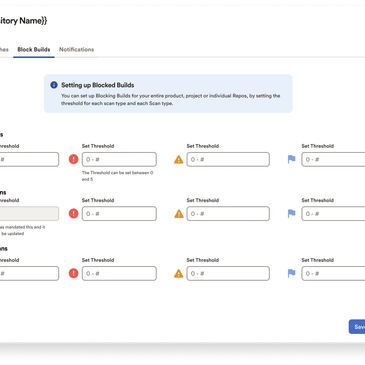Focus warning threshold field in second scan section

[228, 214]
